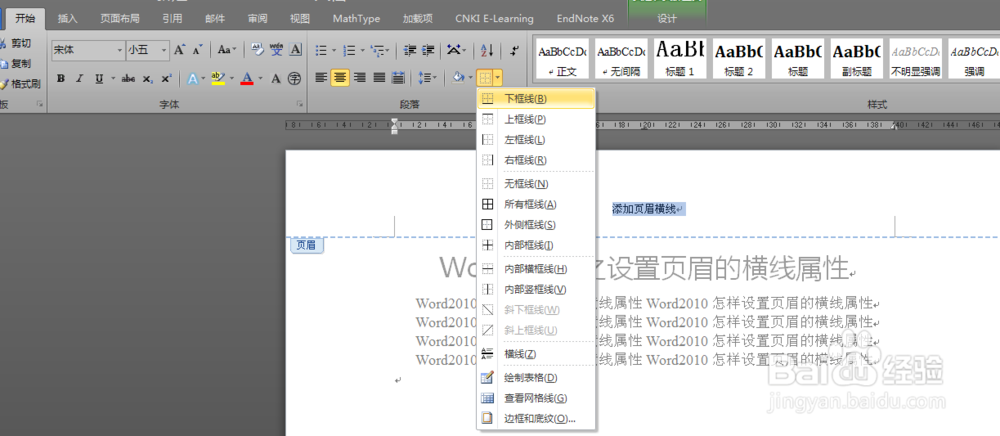Toggle bold formatting

tap(61, 79)
